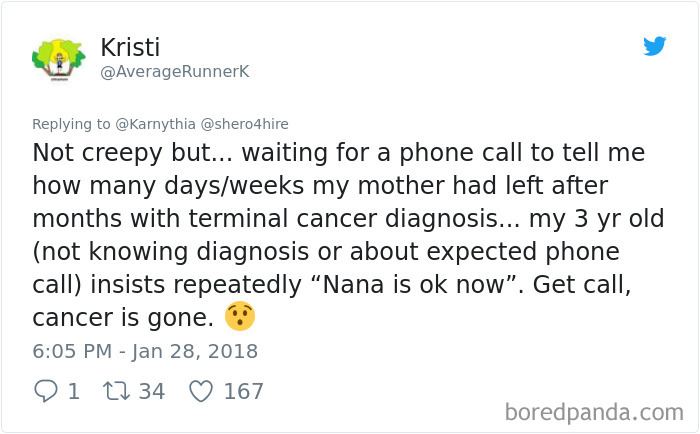
Task: Click the like count number 167
Action: pos(243,391)
